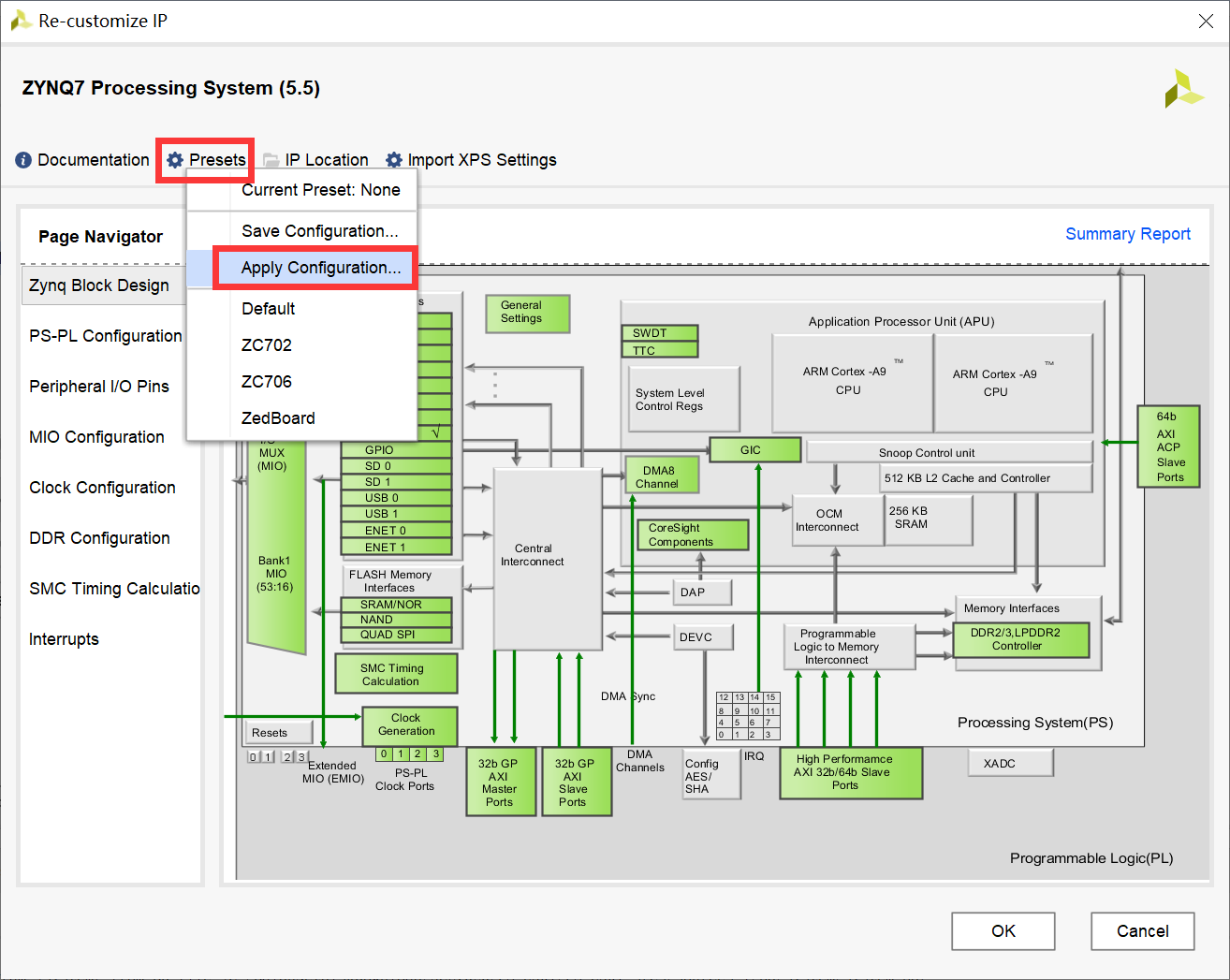Click the Central Interconnect block

click(548, 559)
